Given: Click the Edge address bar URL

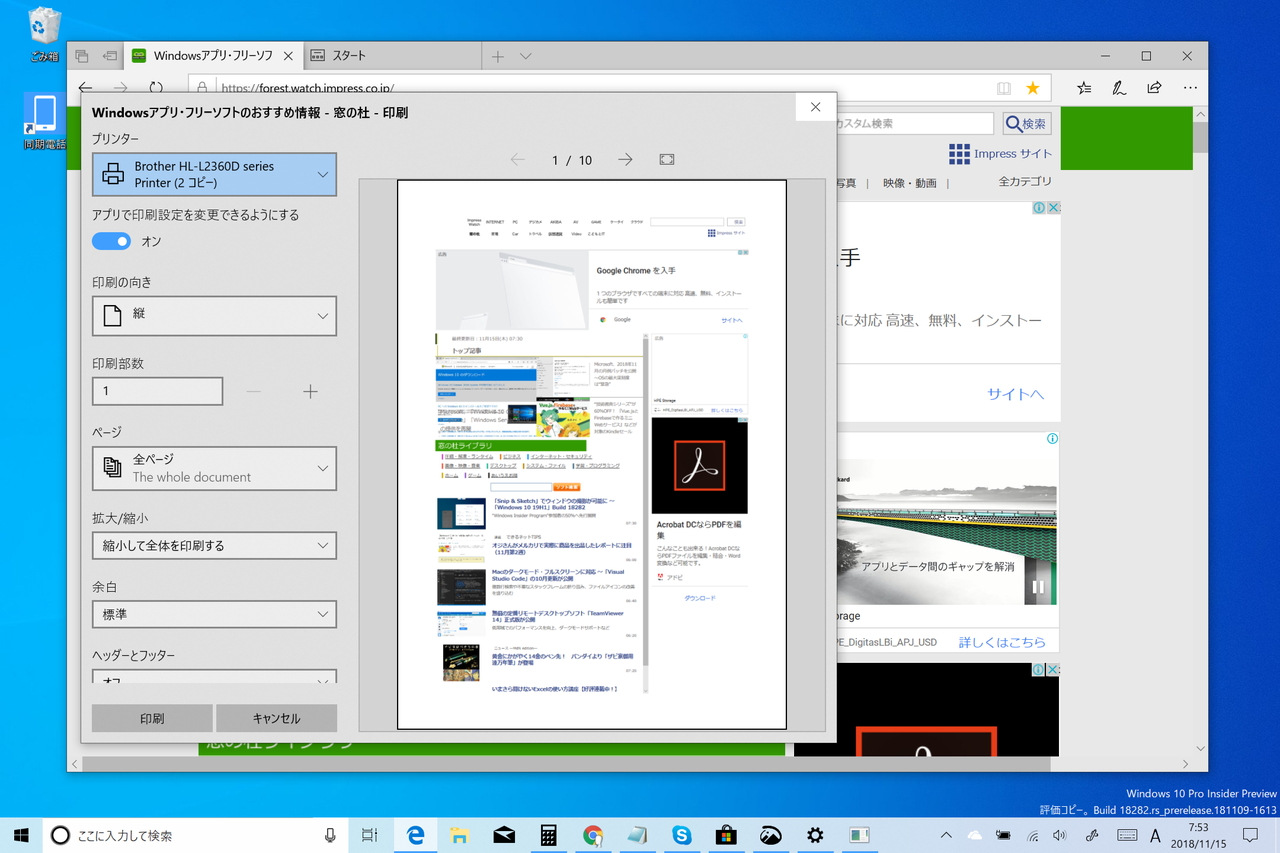Looking at the screenshot, I should coord(307,88).
